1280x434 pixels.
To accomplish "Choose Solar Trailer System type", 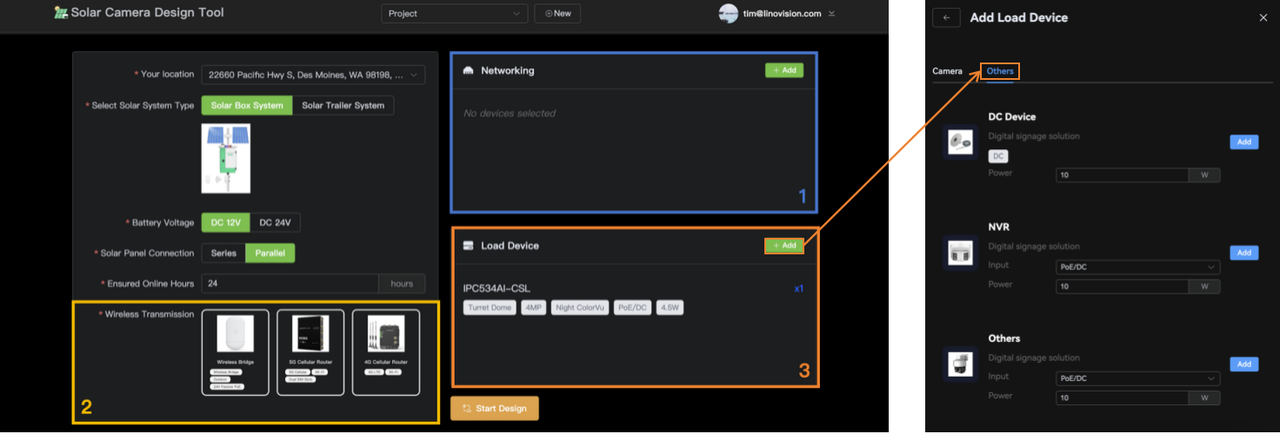I will [343, 105].
